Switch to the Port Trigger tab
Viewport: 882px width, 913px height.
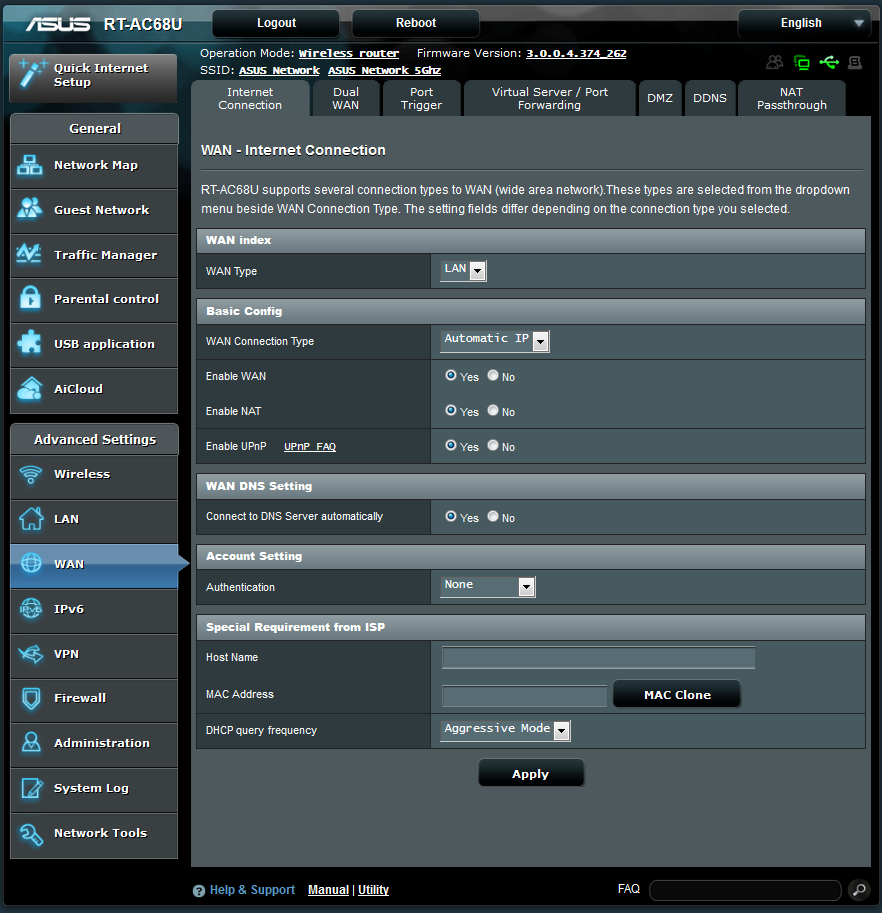pos(421,98)
